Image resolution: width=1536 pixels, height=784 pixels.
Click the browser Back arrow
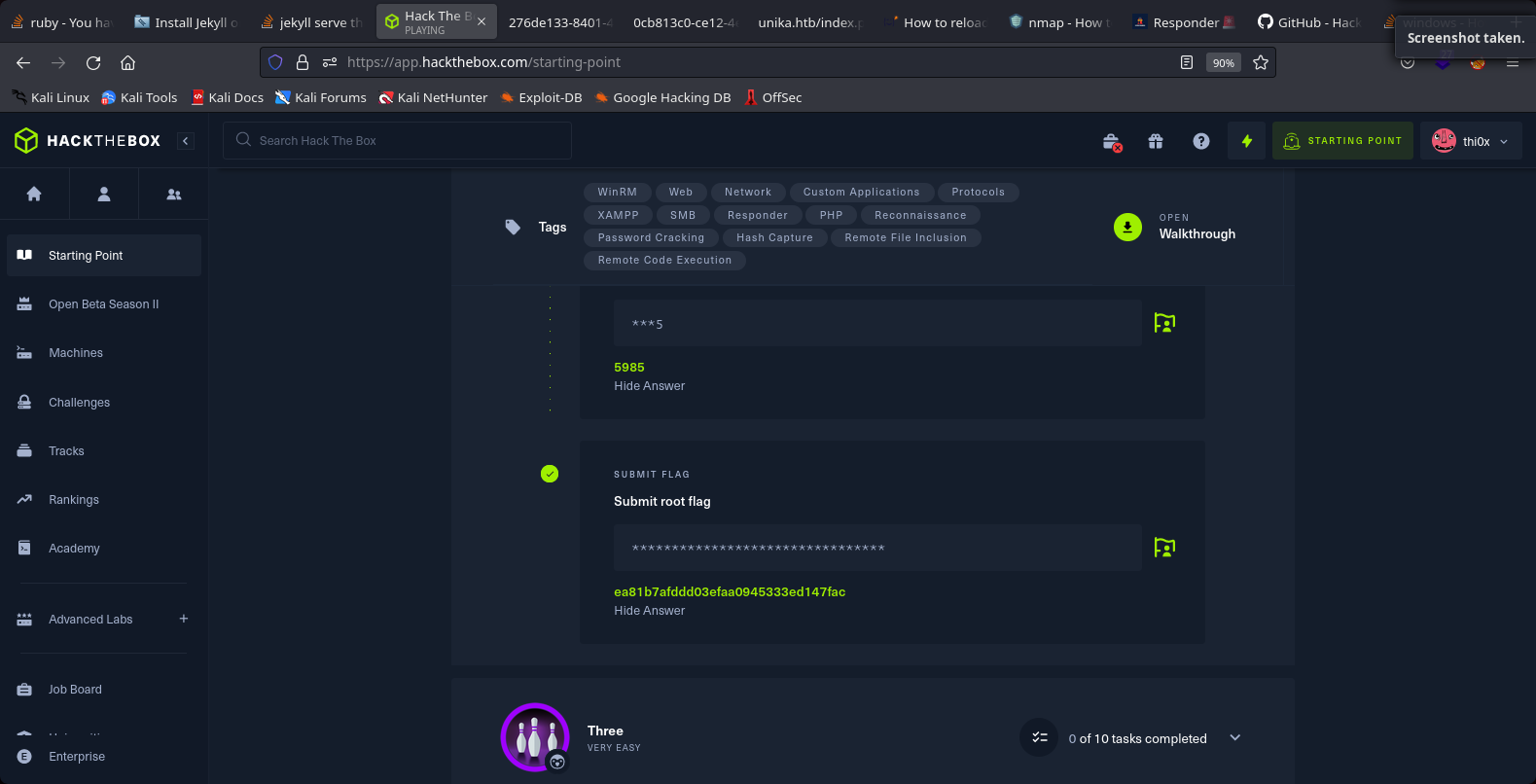[23, 62]
